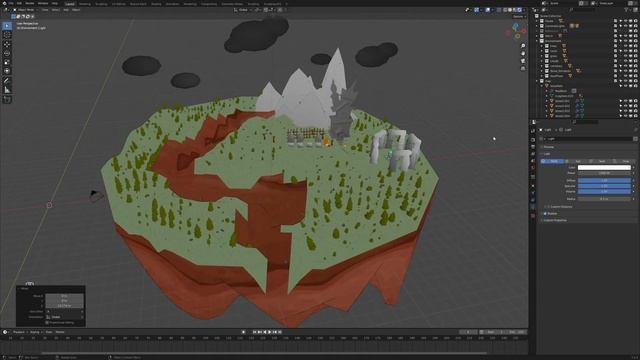The image size is (640, 360).
Task: Open the timeline Keying popover
Action: [36, 332]
